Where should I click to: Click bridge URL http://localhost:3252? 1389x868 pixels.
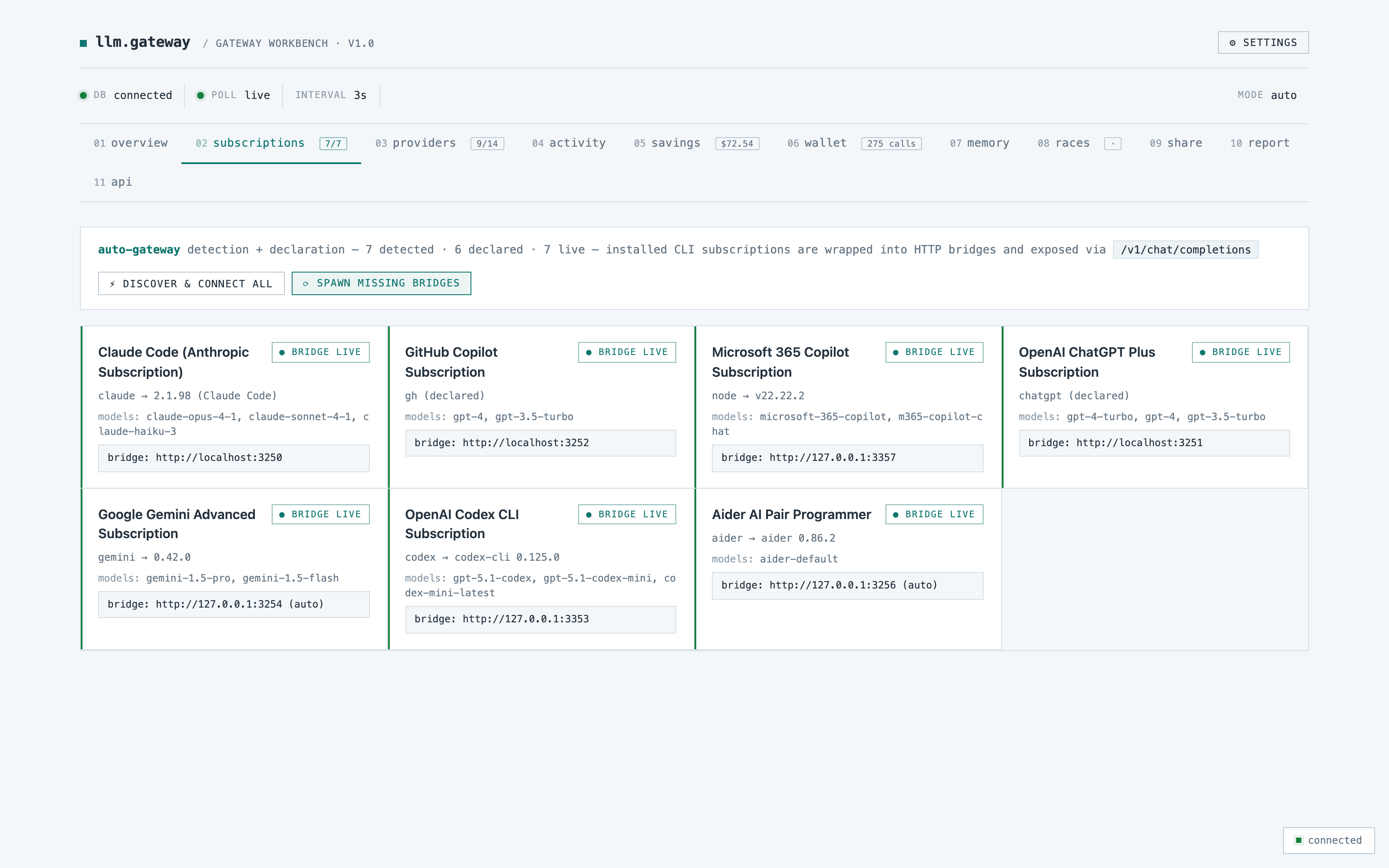tap(541, 443)
